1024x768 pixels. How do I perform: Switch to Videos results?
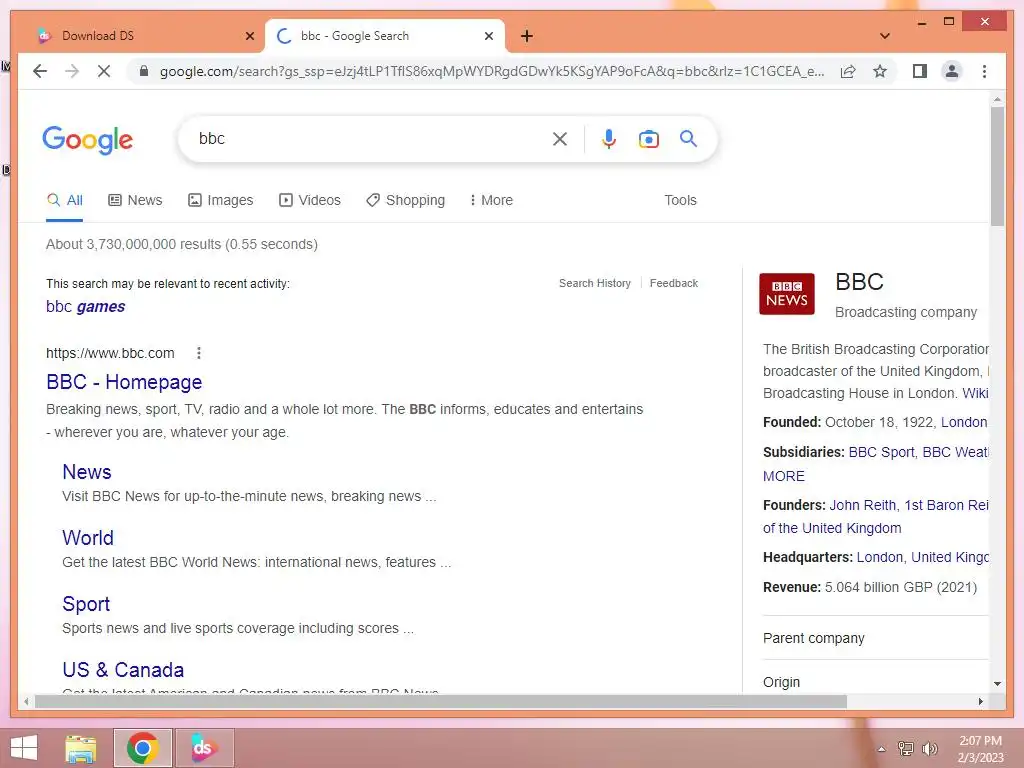(310, 200)
